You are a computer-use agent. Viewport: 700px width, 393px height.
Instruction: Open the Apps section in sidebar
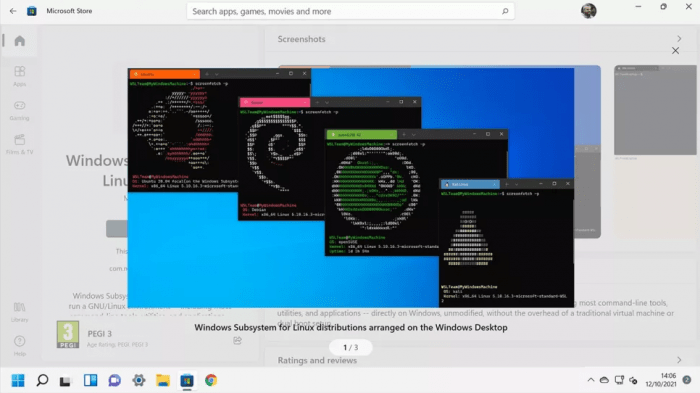coord(19,76)
